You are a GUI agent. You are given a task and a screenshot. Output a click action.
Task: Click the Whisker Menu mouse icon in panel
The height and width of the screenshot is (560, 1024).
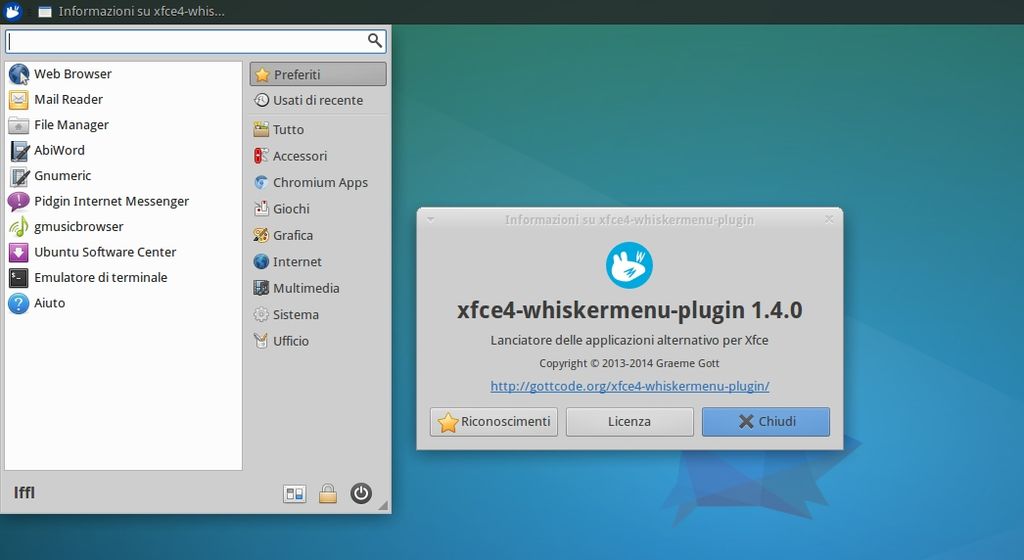coord(13,11)
